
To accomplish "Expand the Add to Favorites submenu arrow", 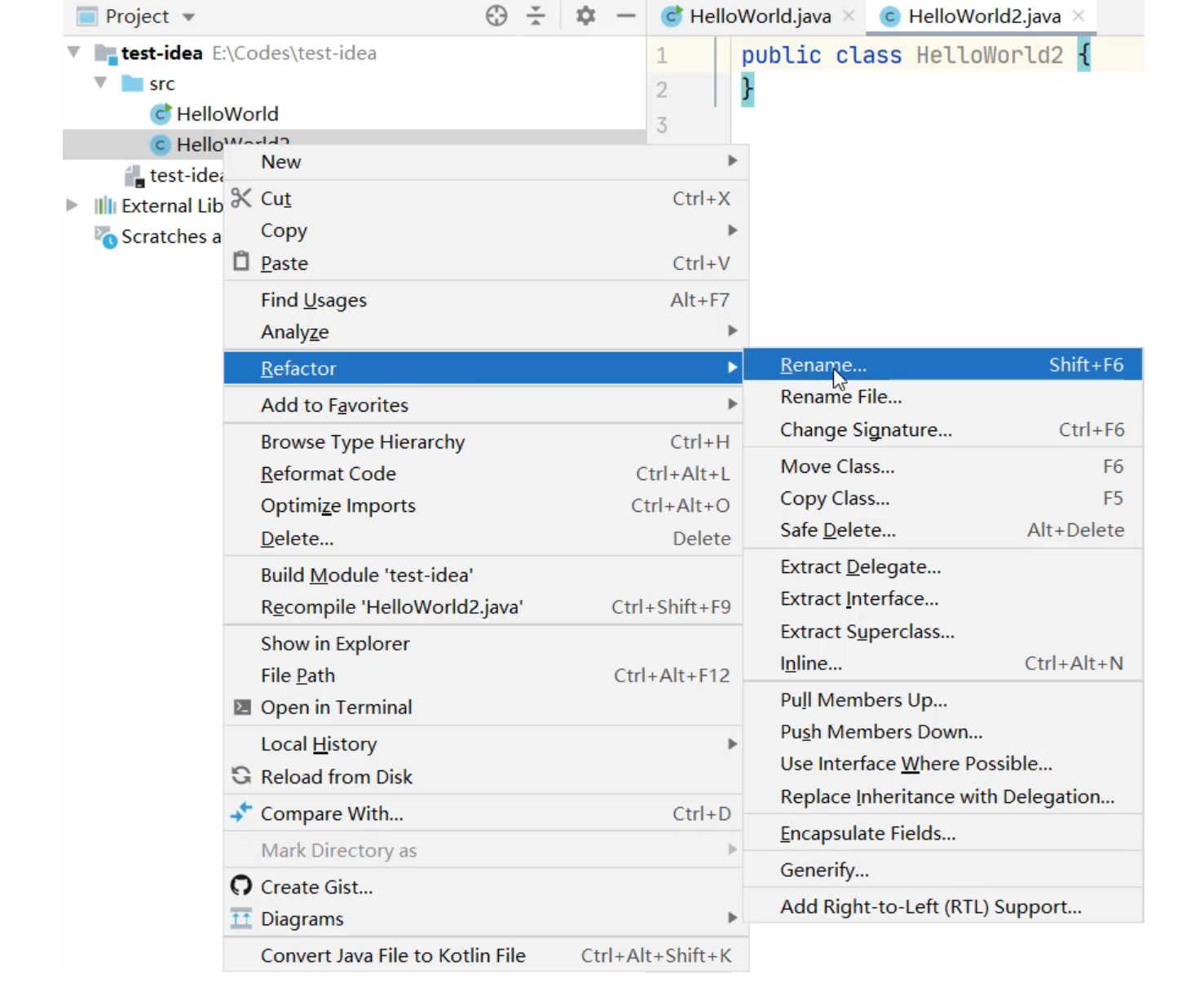I will click(x=733, y=404).
